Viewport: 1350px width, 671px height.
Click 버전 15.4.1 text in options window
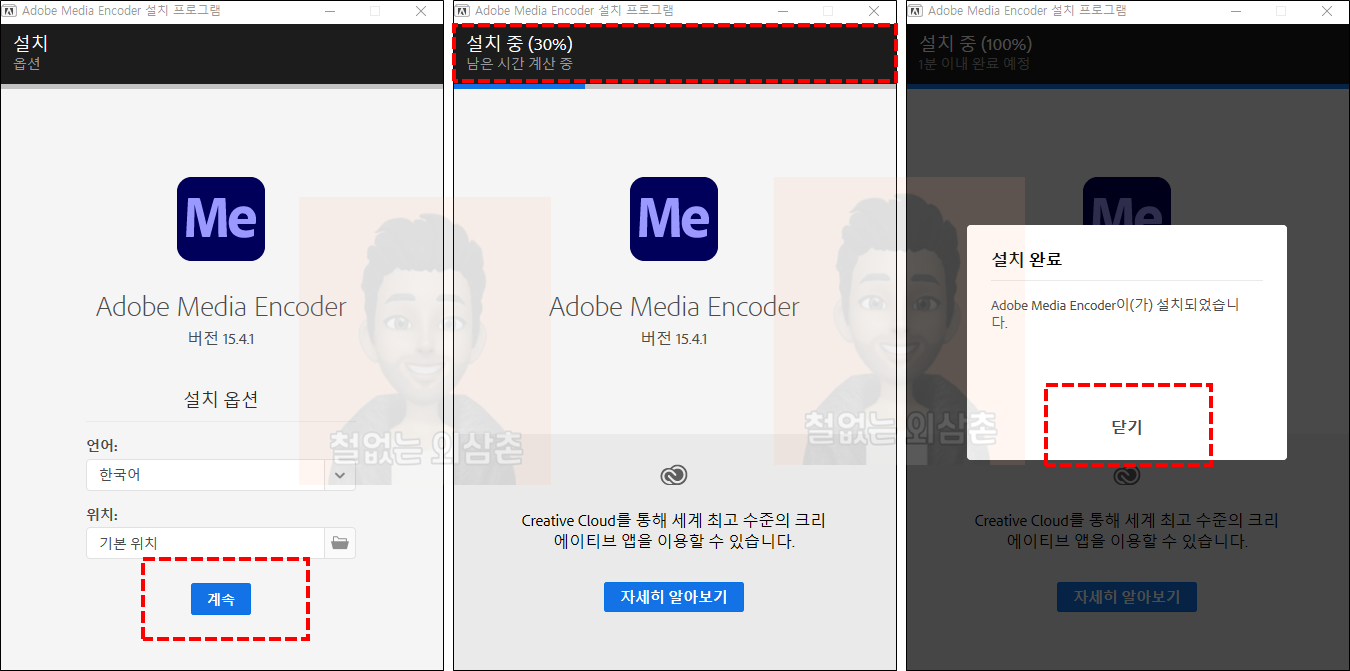coord(221,339)
